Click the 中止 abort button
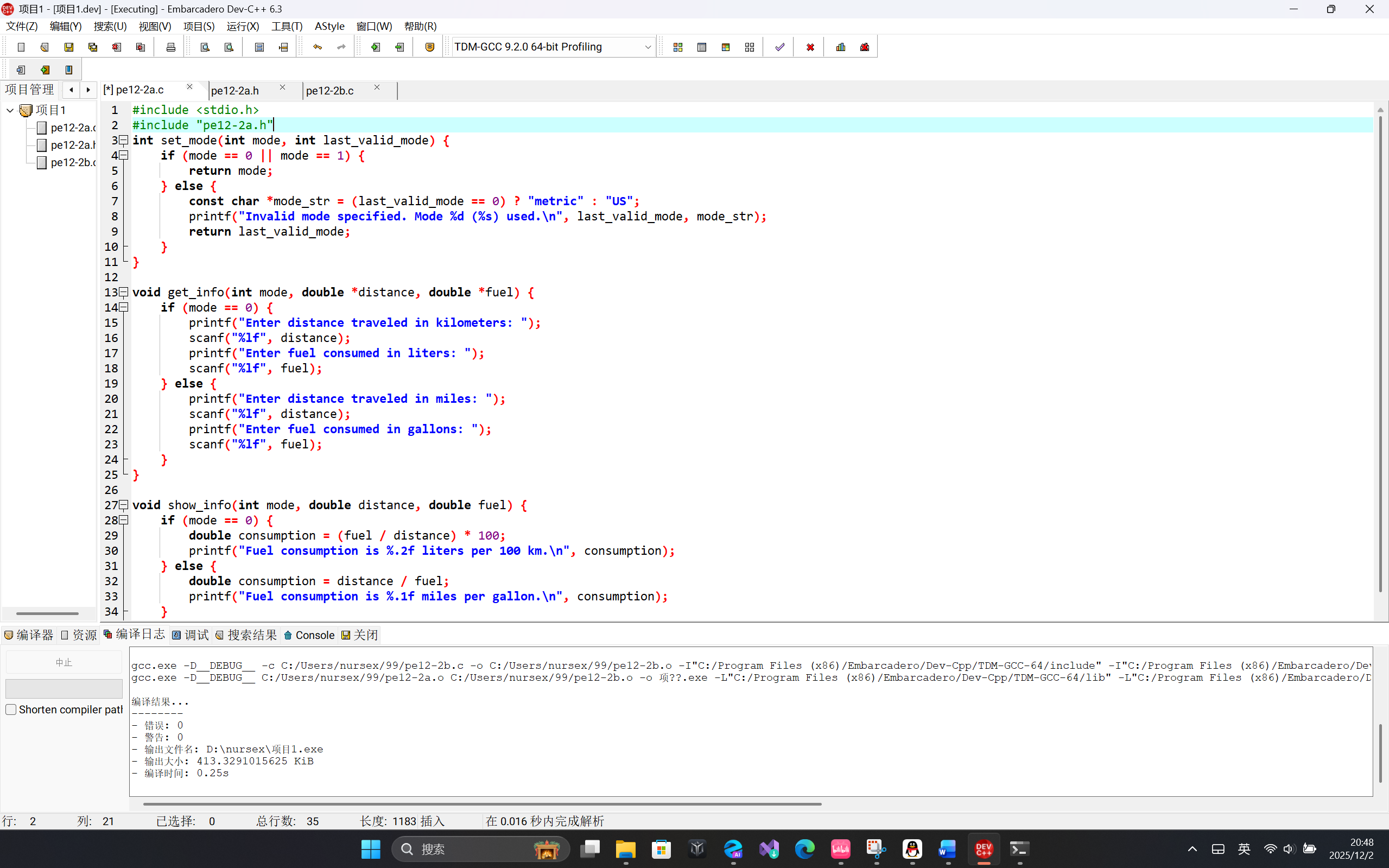The image size is (1389, 868). coord(64,662)
